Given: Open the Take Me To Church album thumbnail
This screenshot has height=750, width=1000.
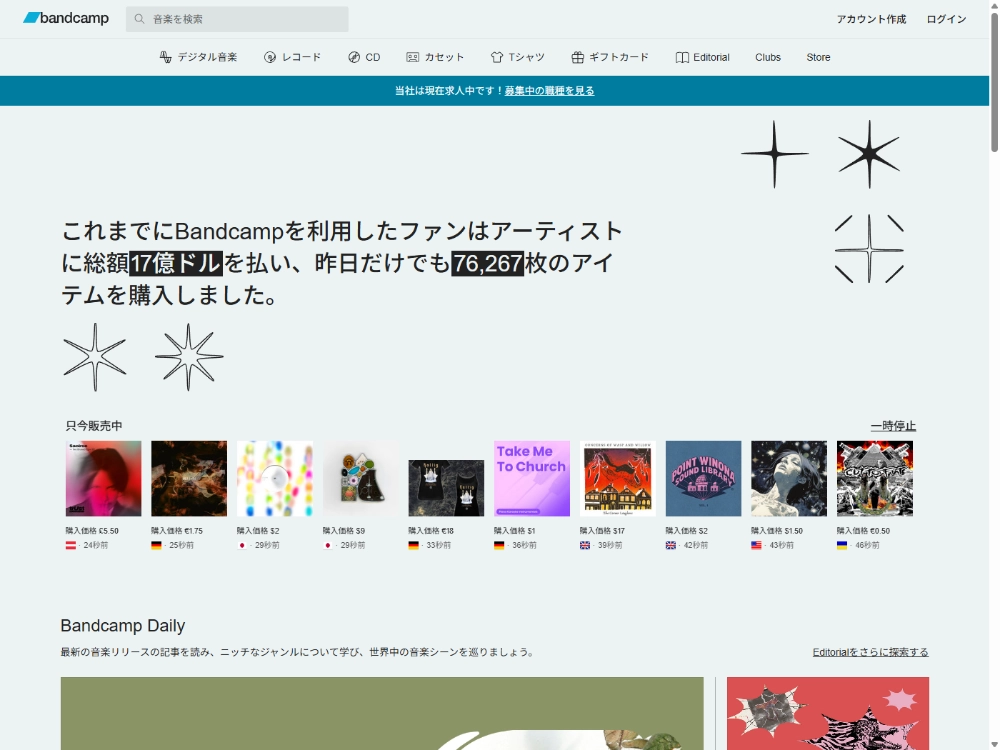Looking at the screenshot, I should tap(532, 478).
